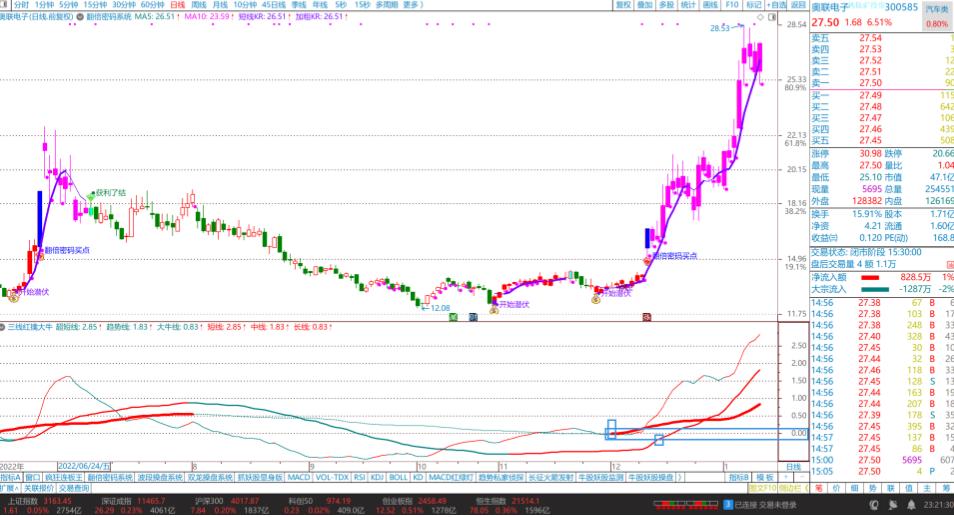The width and height of the screenshot is (954, 517).
Task: Add stock to 自选 watchlist
Action: pos(776,5)
